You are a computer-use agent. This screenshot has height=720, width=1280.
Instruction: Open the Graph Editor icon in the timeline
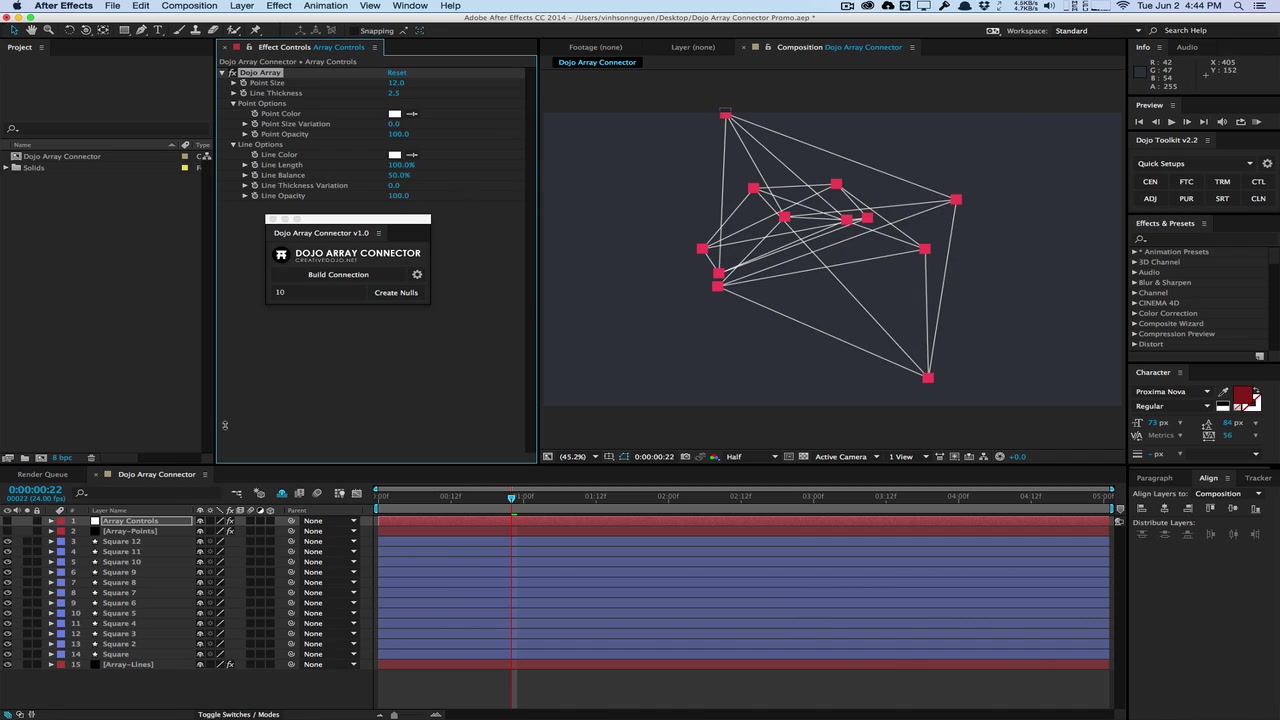[x=356, y=494]
